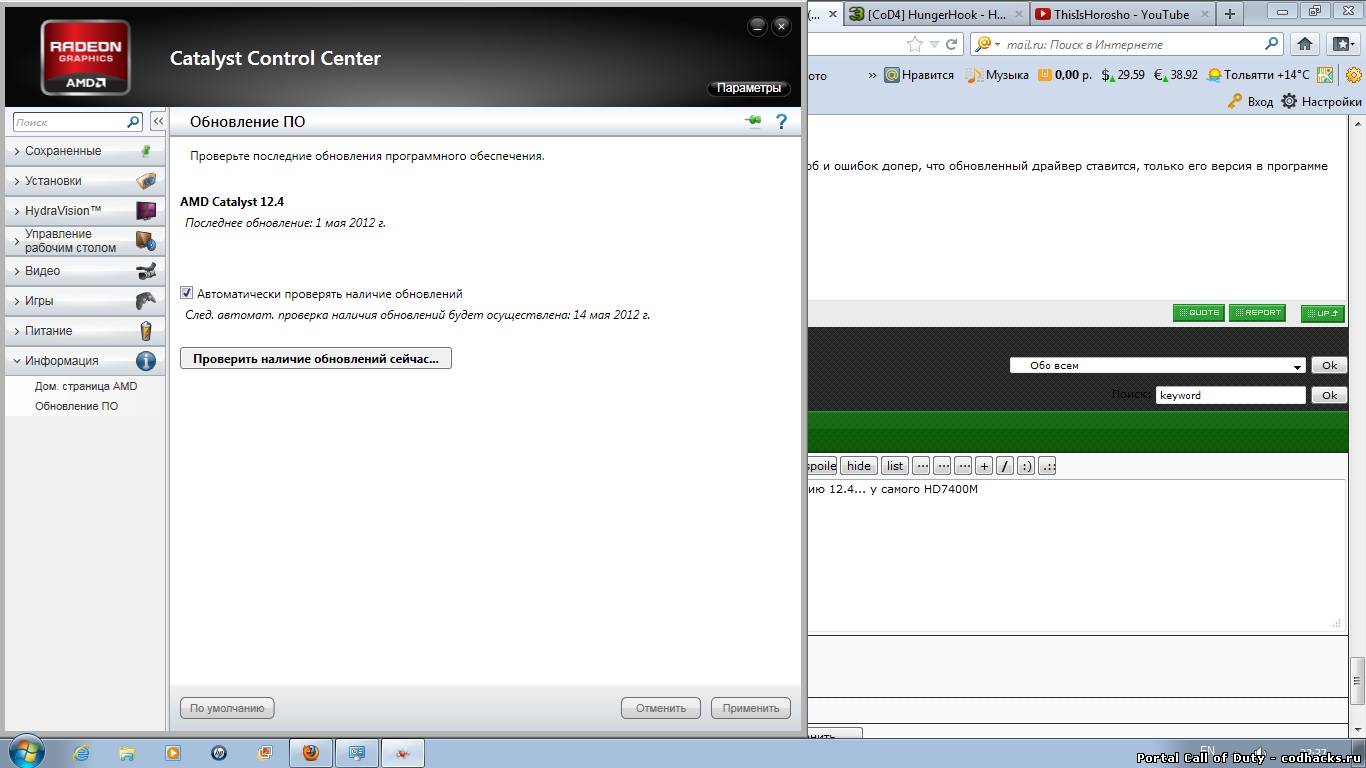Click the search magnifier in Catalyst sidebar
The width and height of the screenshot is (1366, 768).
point(133,122)
